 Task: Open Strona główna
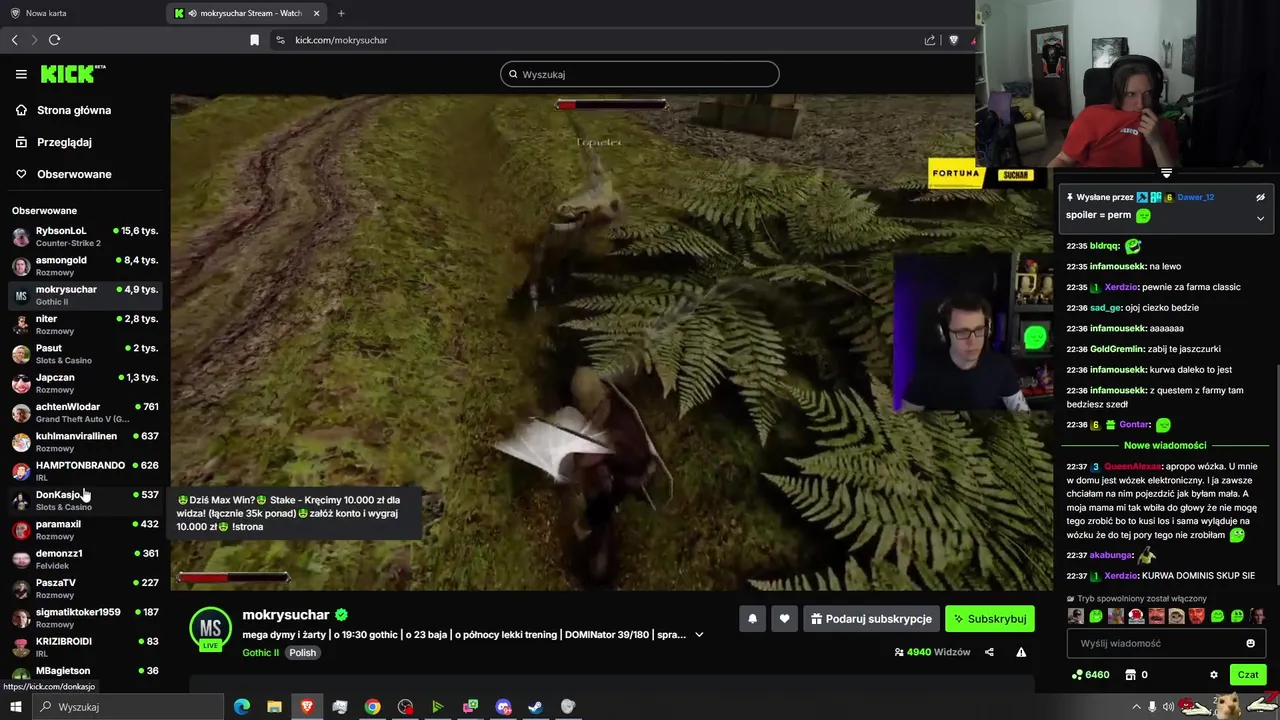pyautogui.click(x=74, y=110)
